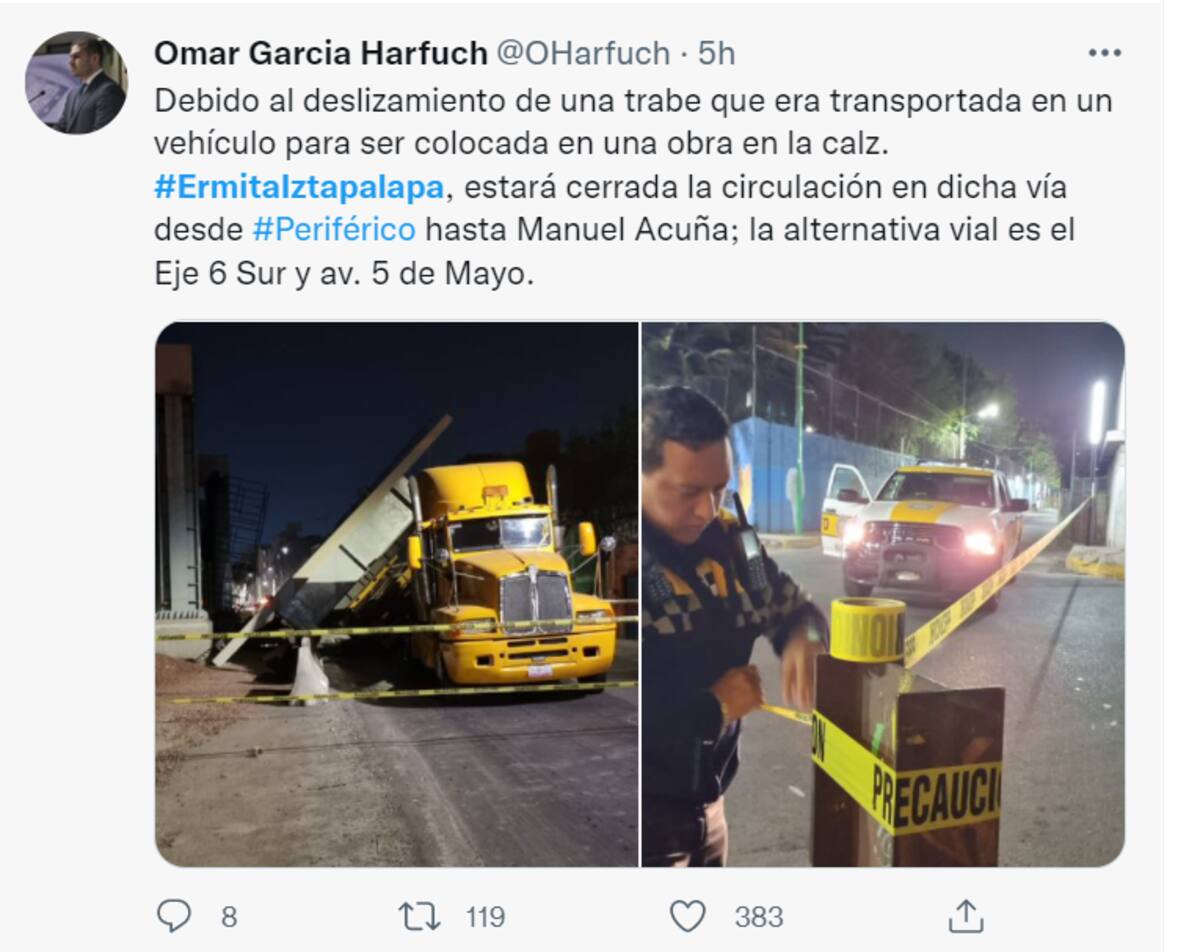
Task: Click the retweet count of 119
Action: click(x=485, y=917)
